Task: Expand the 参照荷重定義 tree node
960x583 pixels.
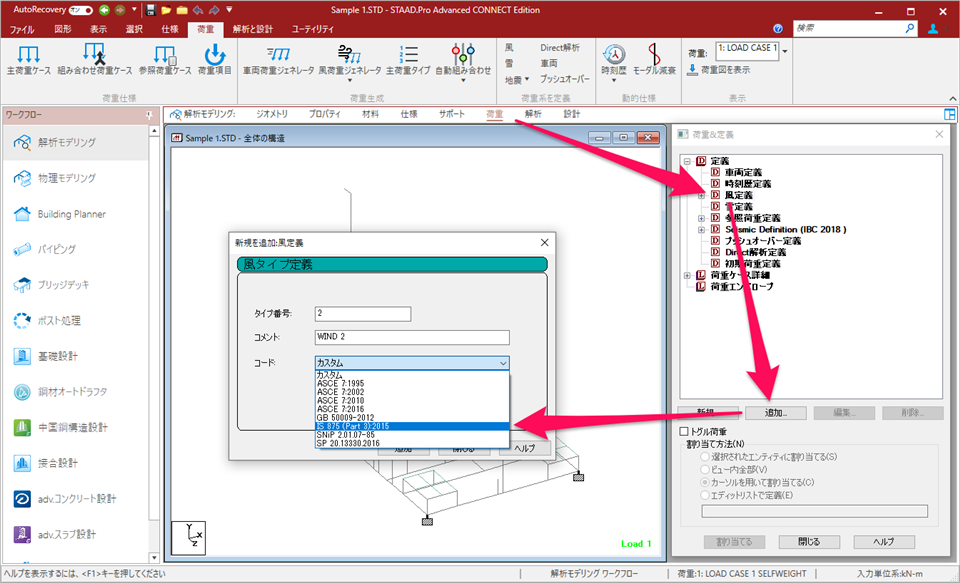Action: click(x=702, y=218)
